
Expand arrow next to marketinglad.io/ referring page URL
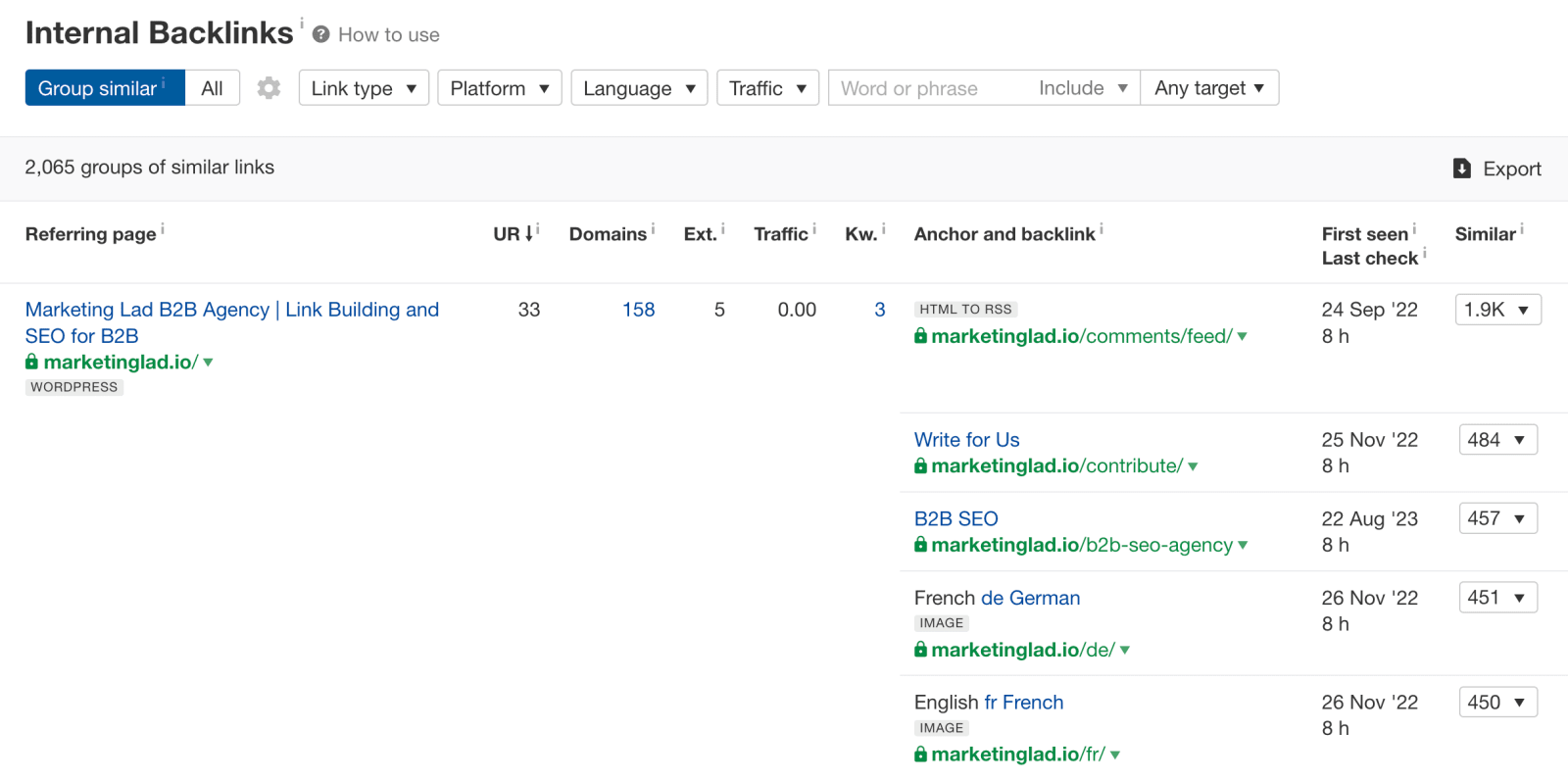pos(209,363)
